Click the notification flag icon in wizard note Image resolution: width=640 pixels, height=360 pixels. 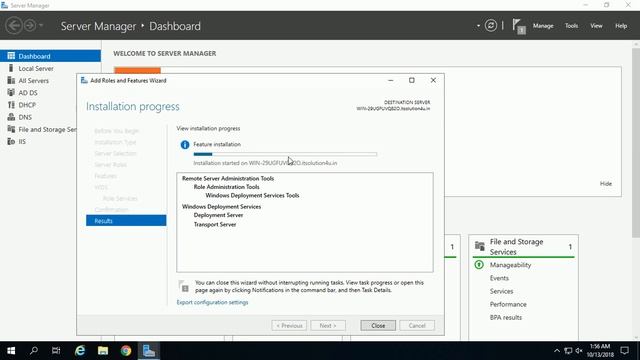tap(184, 286)
